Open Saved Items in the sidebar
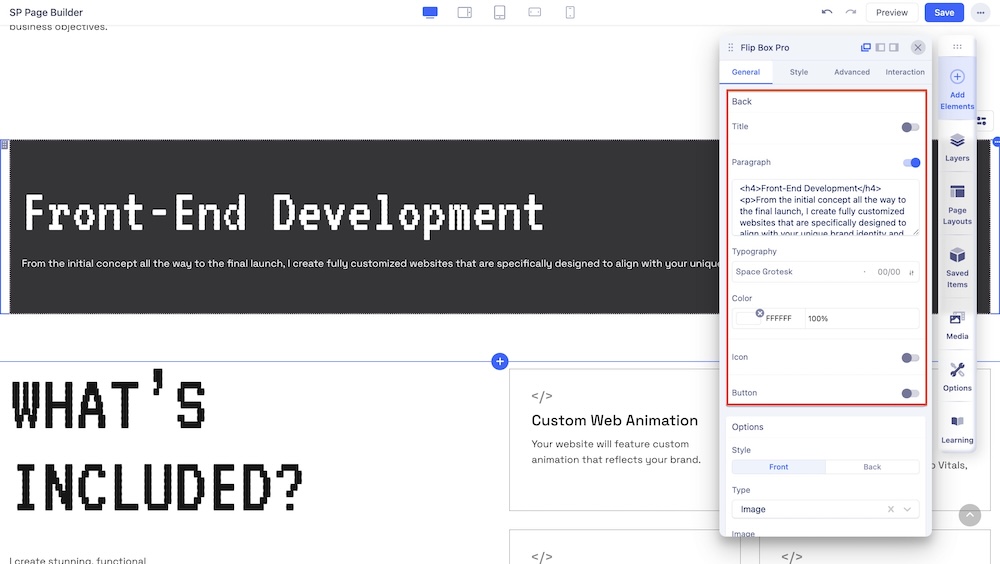Image resolution: width=1000 pixels, height=564 pixels. (x=957, y=267)
